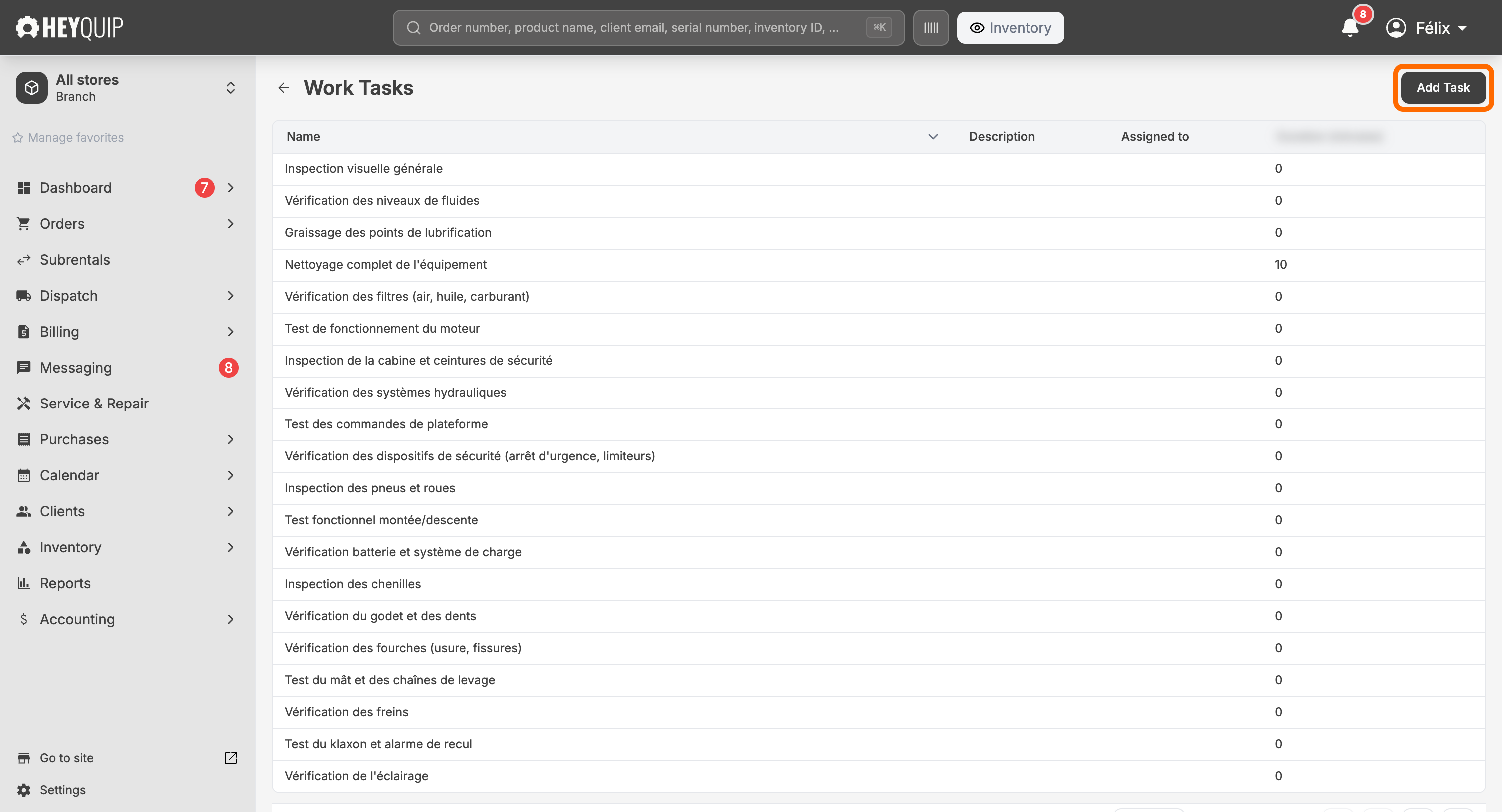Expand the Purchases submenu chevron
Viewport: 1502px width, 812px height.
pos(231,439)
